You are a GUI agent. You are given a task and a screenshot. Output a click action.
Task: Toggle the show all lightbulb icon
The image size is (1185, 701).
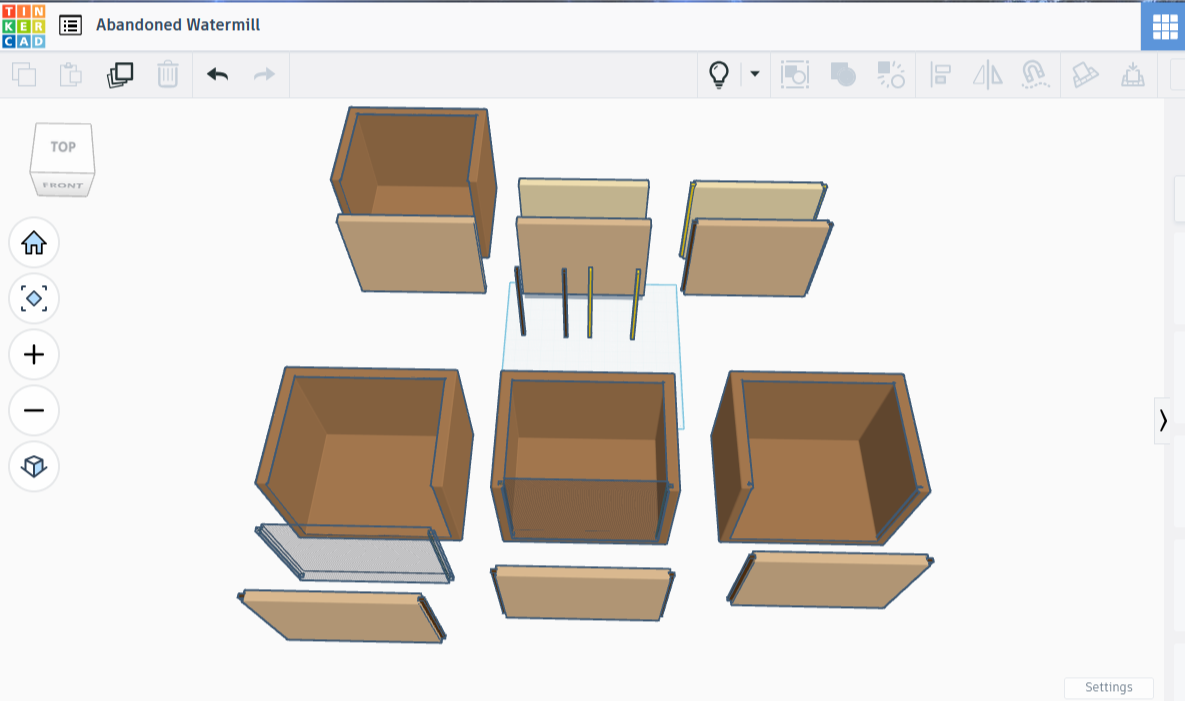pos(719,74)
